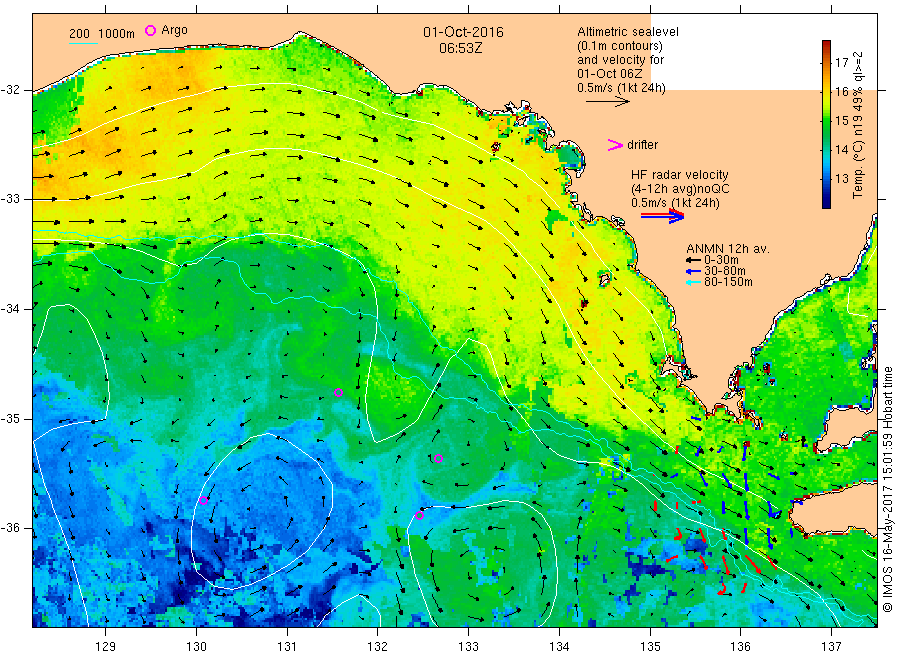Click the 132 longitude axis label
The image size is (900, 660).
(378, 647)
